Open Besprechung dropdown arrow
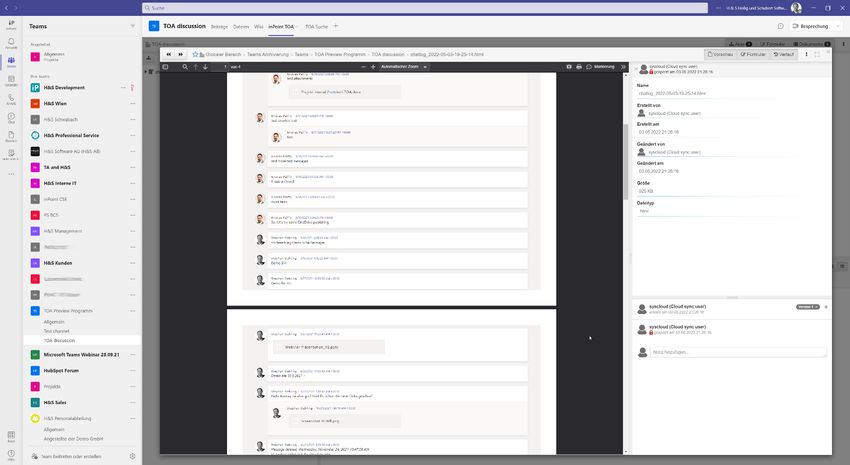 click(x=837, y=26)
